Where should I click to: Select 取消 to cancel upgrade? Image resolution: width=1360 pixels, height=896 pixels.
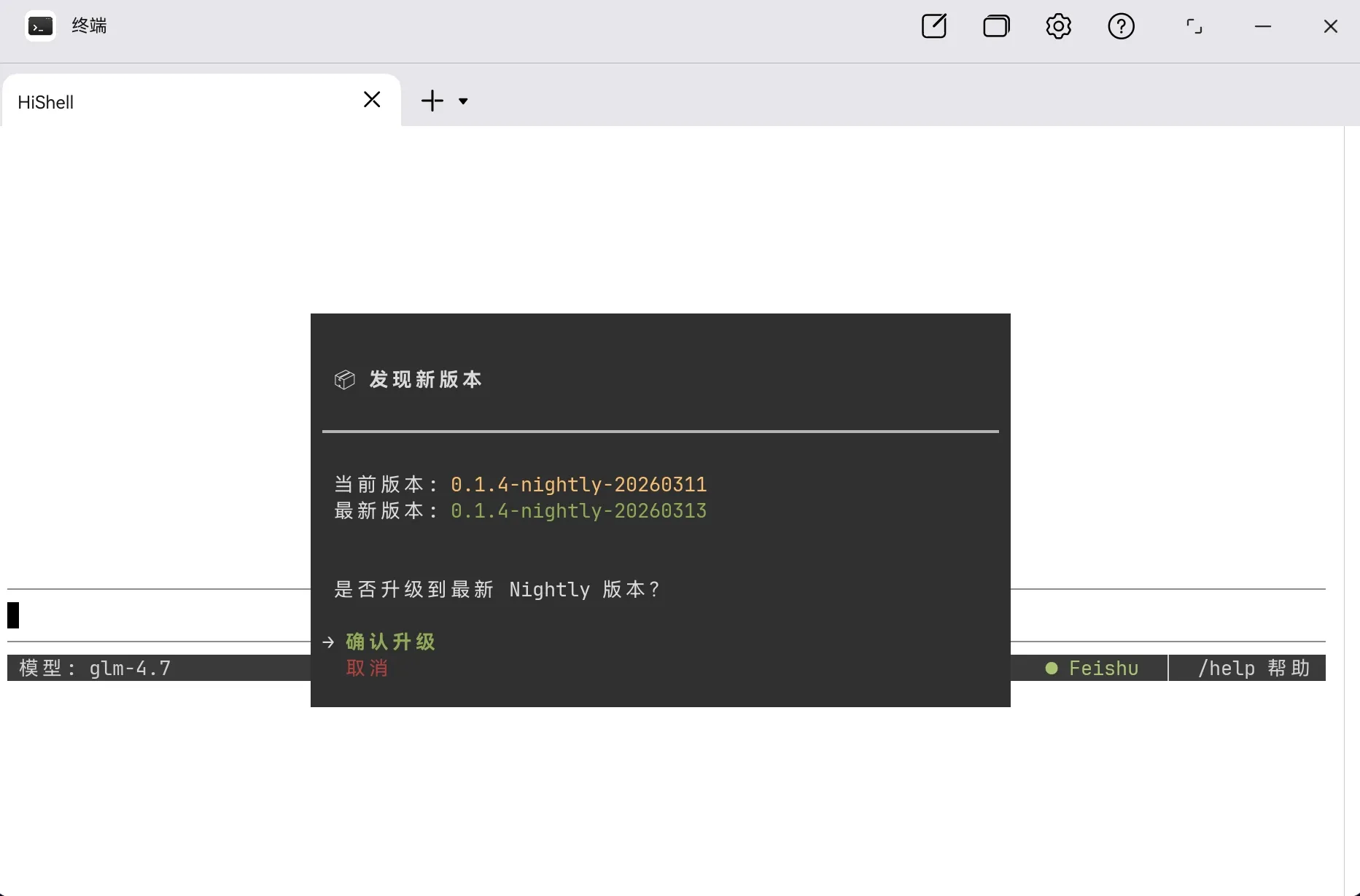pyautogui.click(x=367, y=668)
